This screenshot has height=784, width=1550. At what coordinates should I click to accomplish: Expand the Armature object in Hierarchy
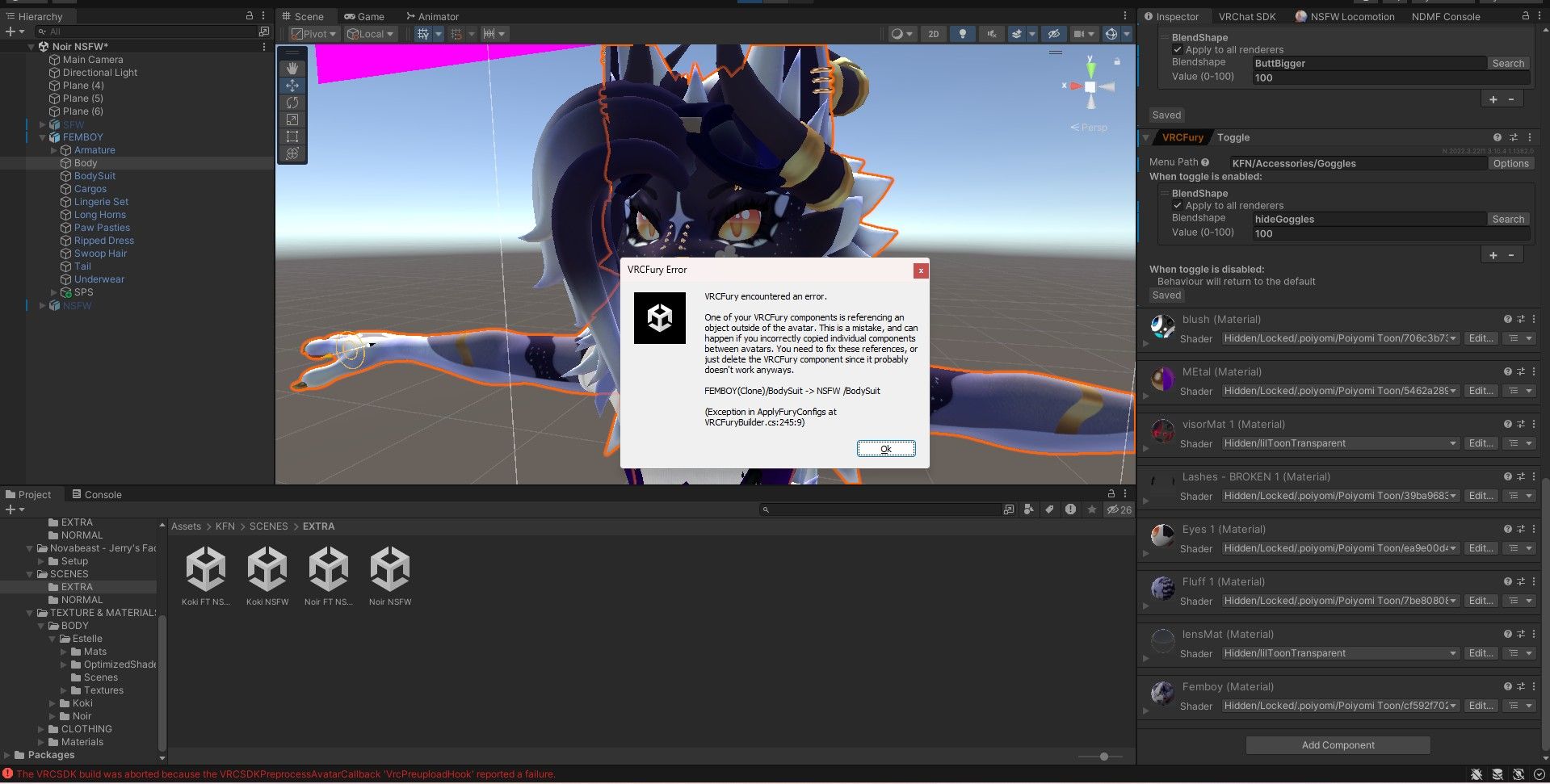[x=54, y=150]
